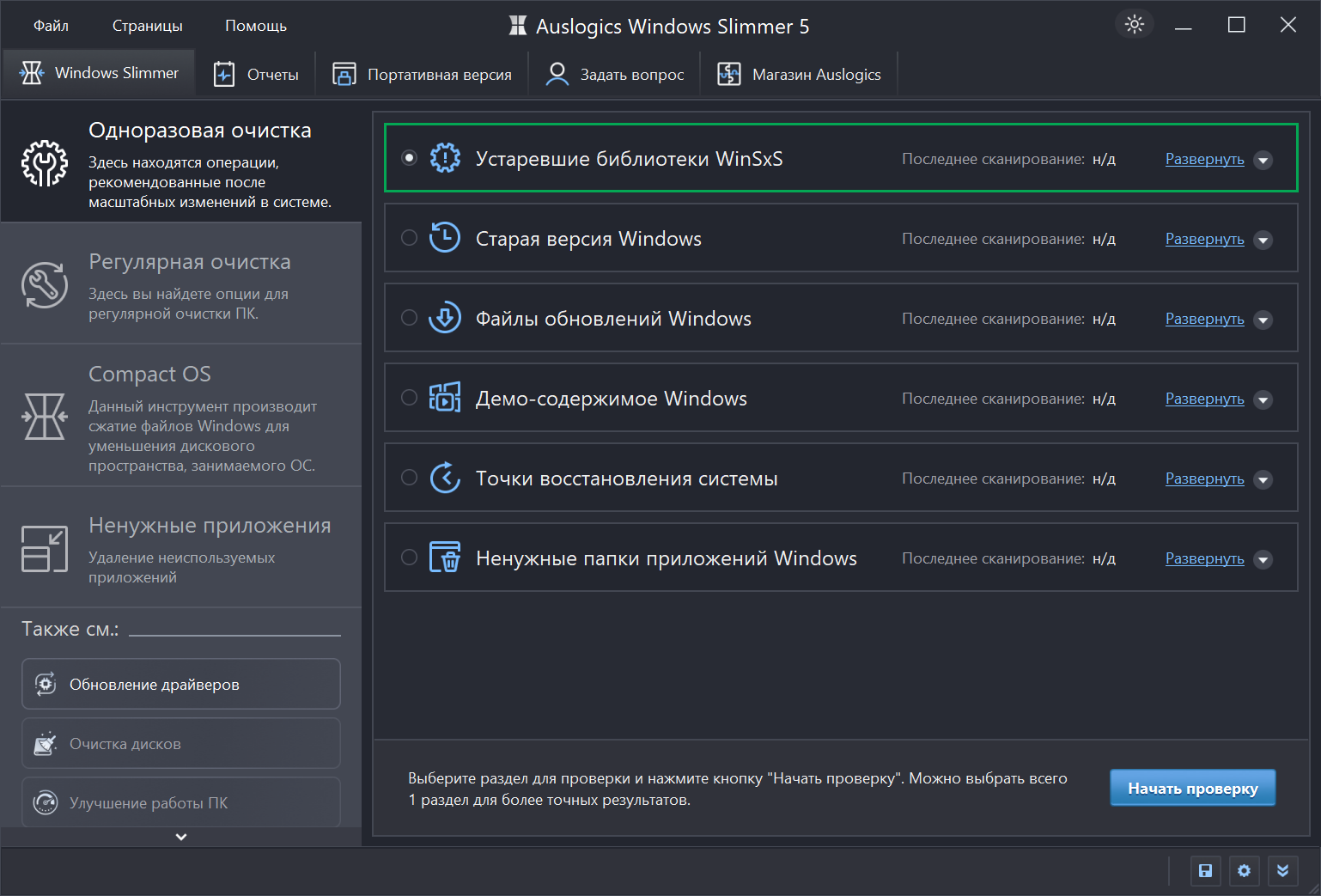Click the Начать проверку button
The image size is (1321, 896).
coord(1192,788)
